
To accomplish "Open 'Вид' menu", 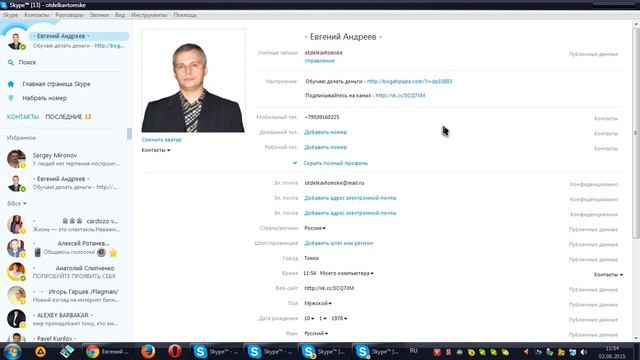I will coord(120,15).
